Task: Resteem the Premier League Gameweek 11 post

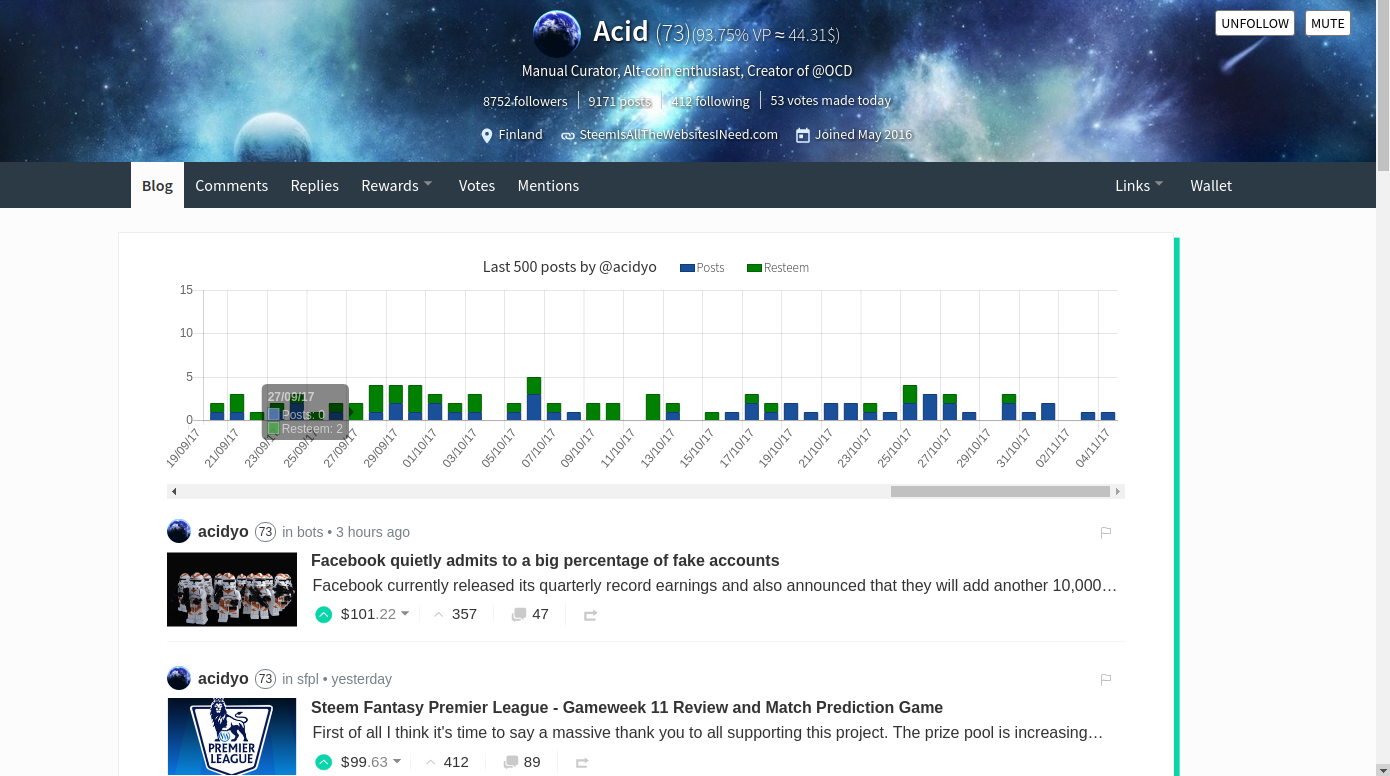Action: [x=582, y=763]
